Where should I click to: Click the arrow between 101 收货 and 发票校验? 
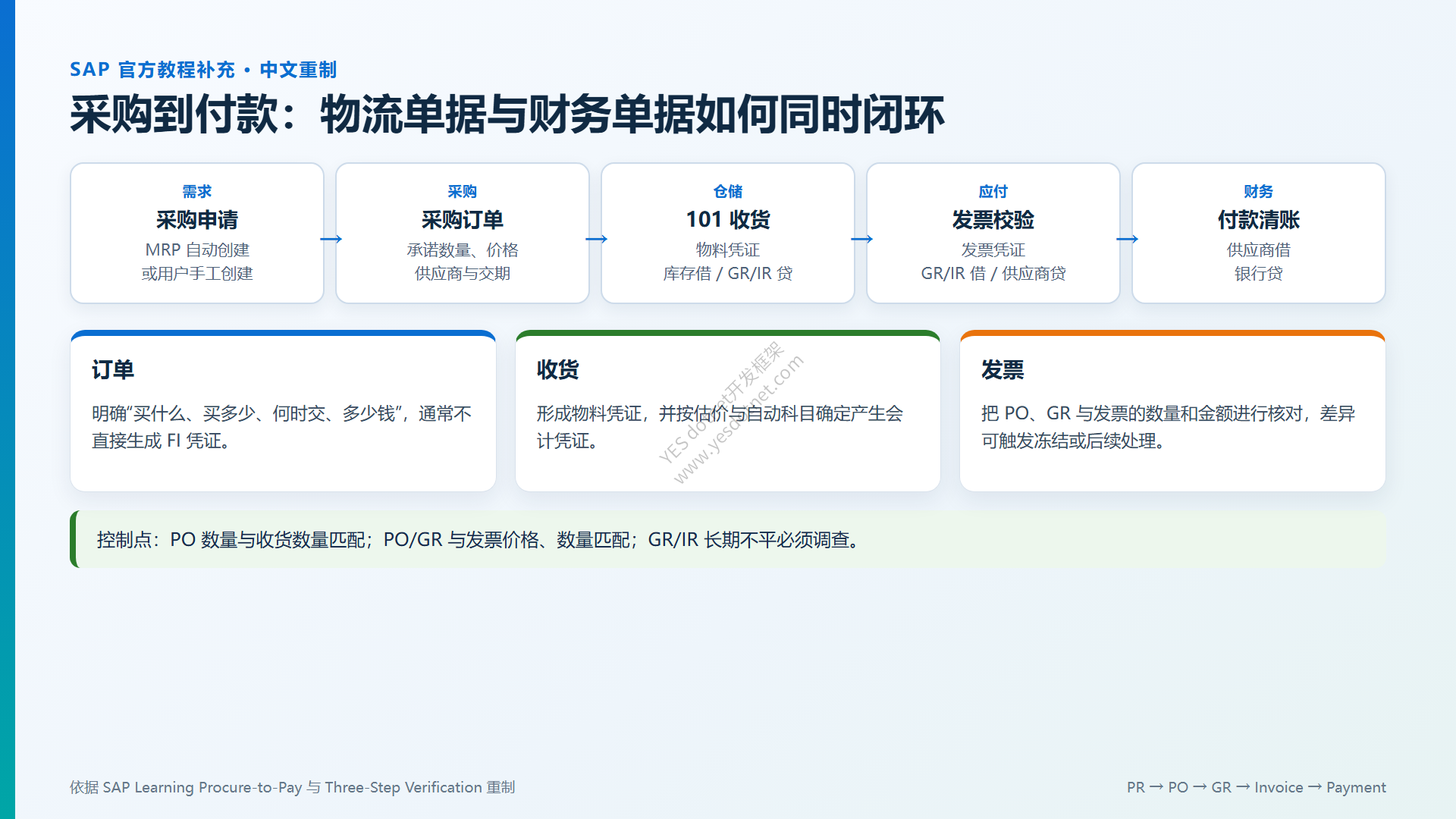click(x=862, y=239)
